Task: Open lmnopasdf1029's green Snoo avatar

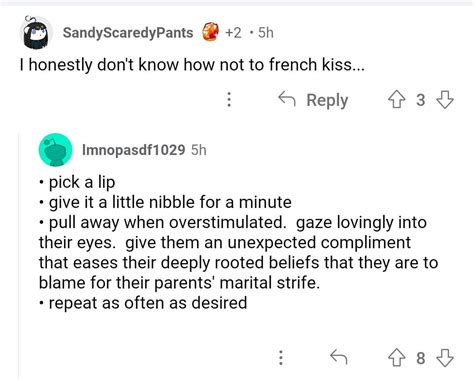Action: click(x=56, y=150)
